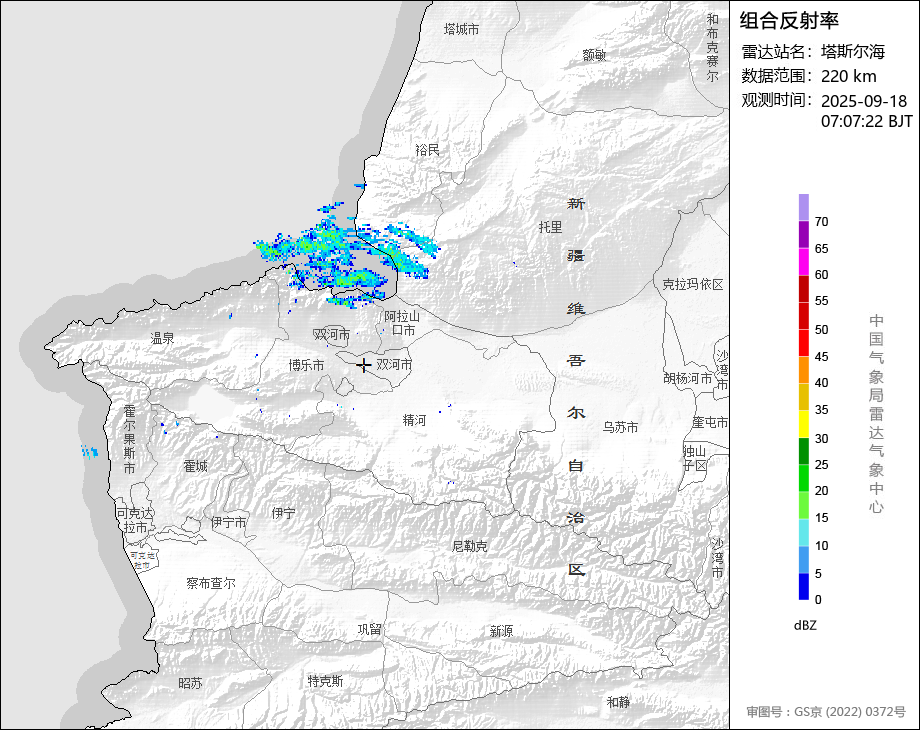Screen dimensions: 920x730
Task: Click the 胡杨河市 map label
Action: click(x=688, y=378)
